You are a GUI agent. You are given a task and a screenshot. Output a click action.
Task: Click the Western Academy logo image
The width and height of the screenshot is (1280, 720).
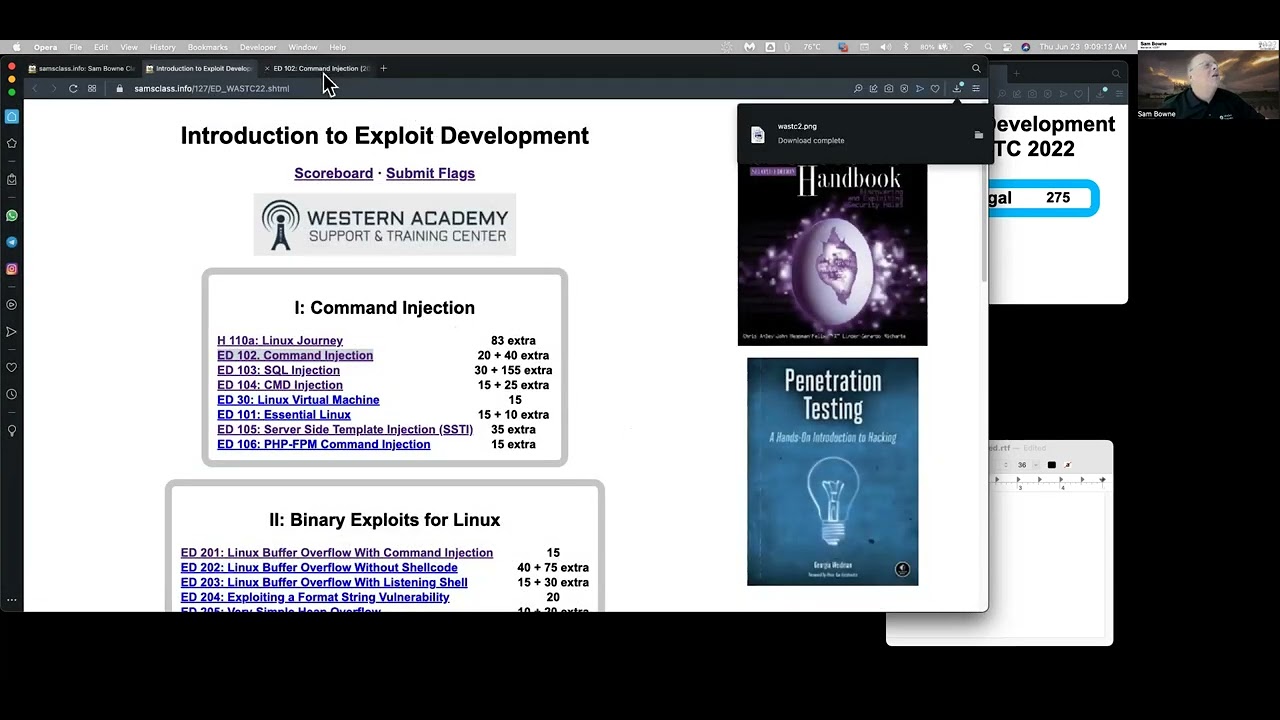coord(384,225)
